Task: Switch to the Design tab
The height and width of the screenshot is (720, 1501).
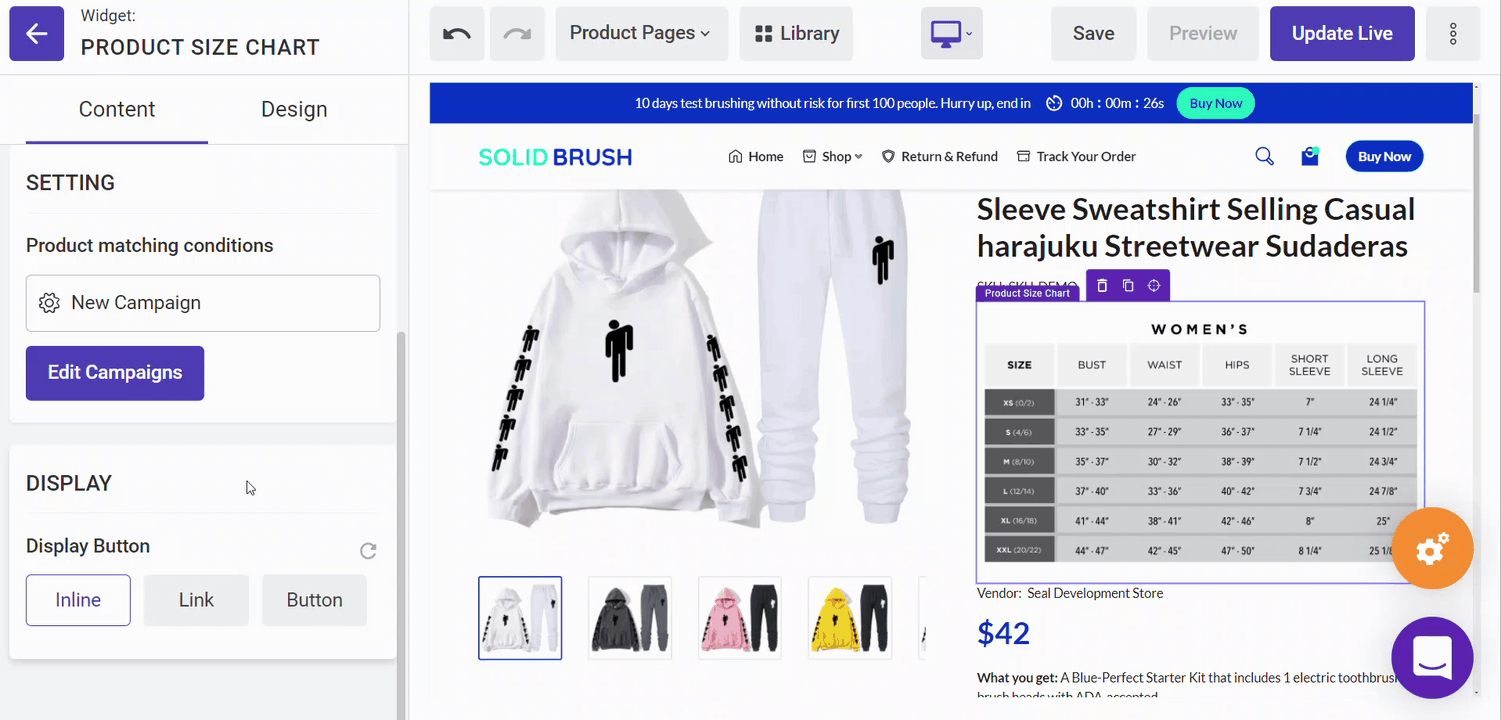Action: [x=294, y=109]
